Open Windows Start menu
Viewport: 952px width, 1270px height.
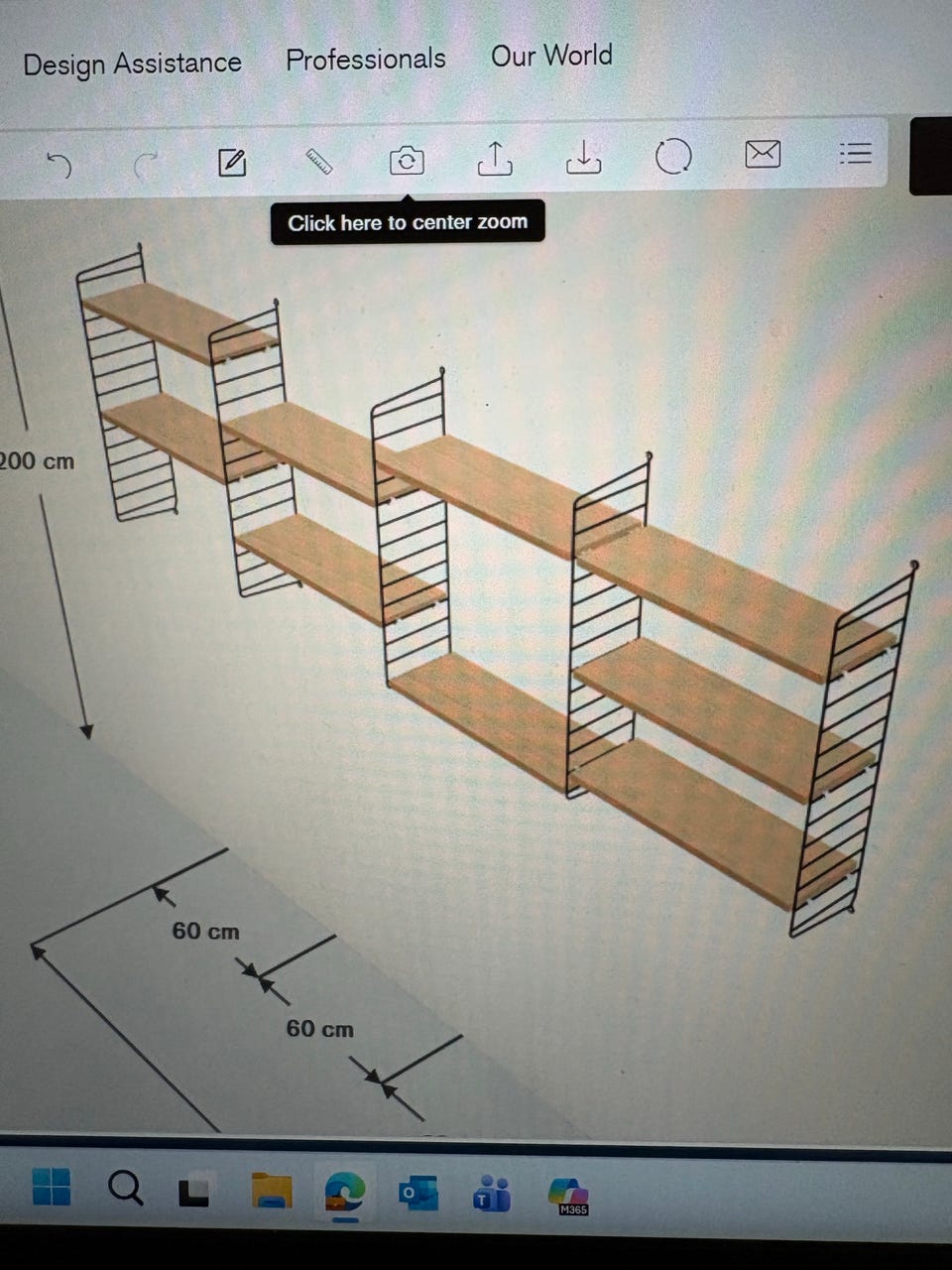point(52,1187)
